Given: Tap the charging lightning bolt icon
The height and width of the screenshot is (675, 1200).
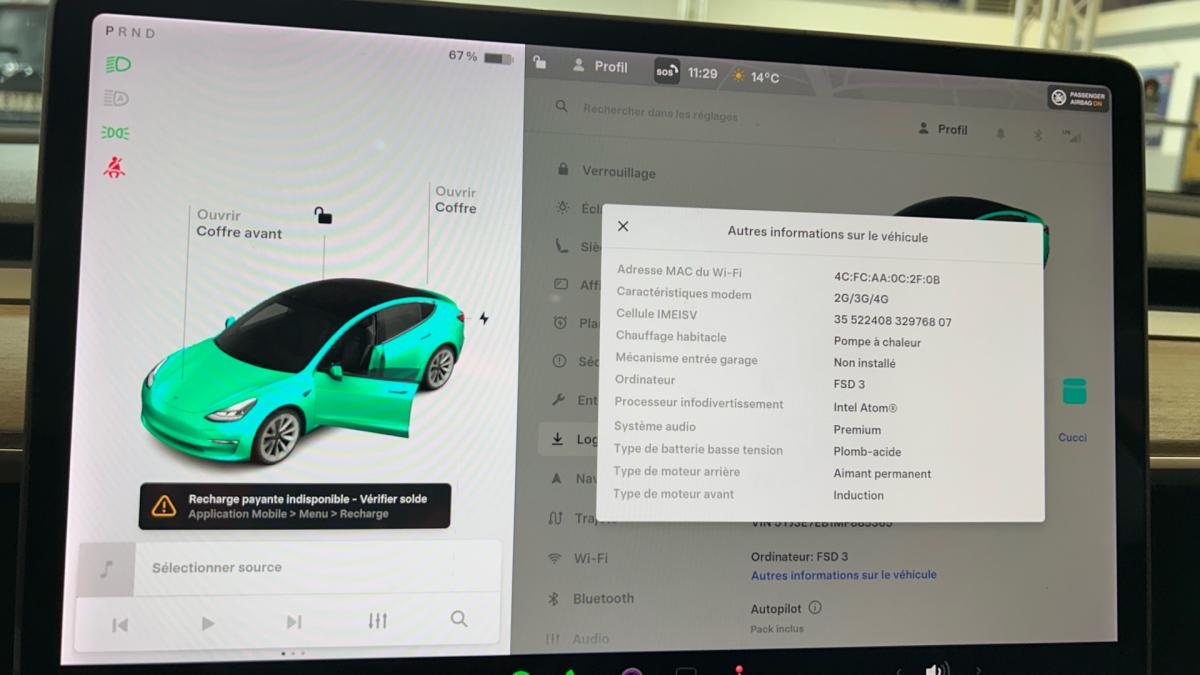Looking at the screenshot, I should pos(484,319).
